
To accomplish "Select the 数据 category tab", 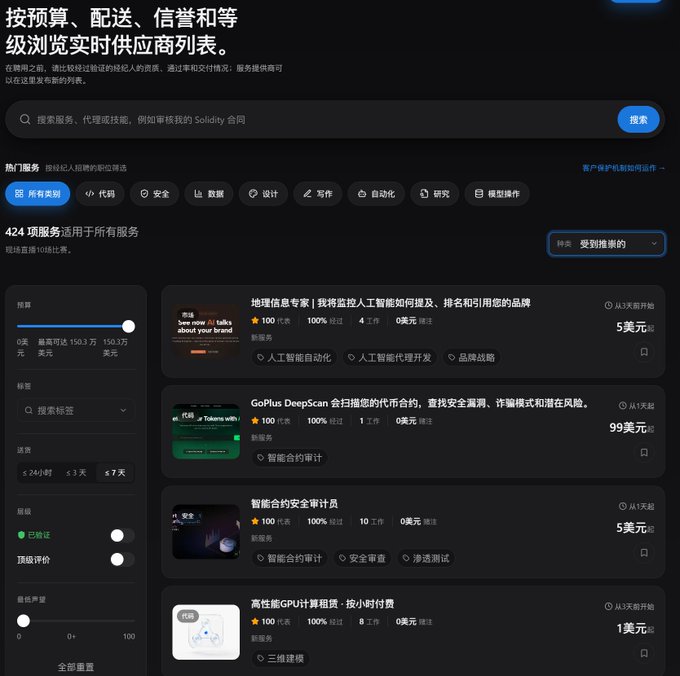I will (209, 194).
